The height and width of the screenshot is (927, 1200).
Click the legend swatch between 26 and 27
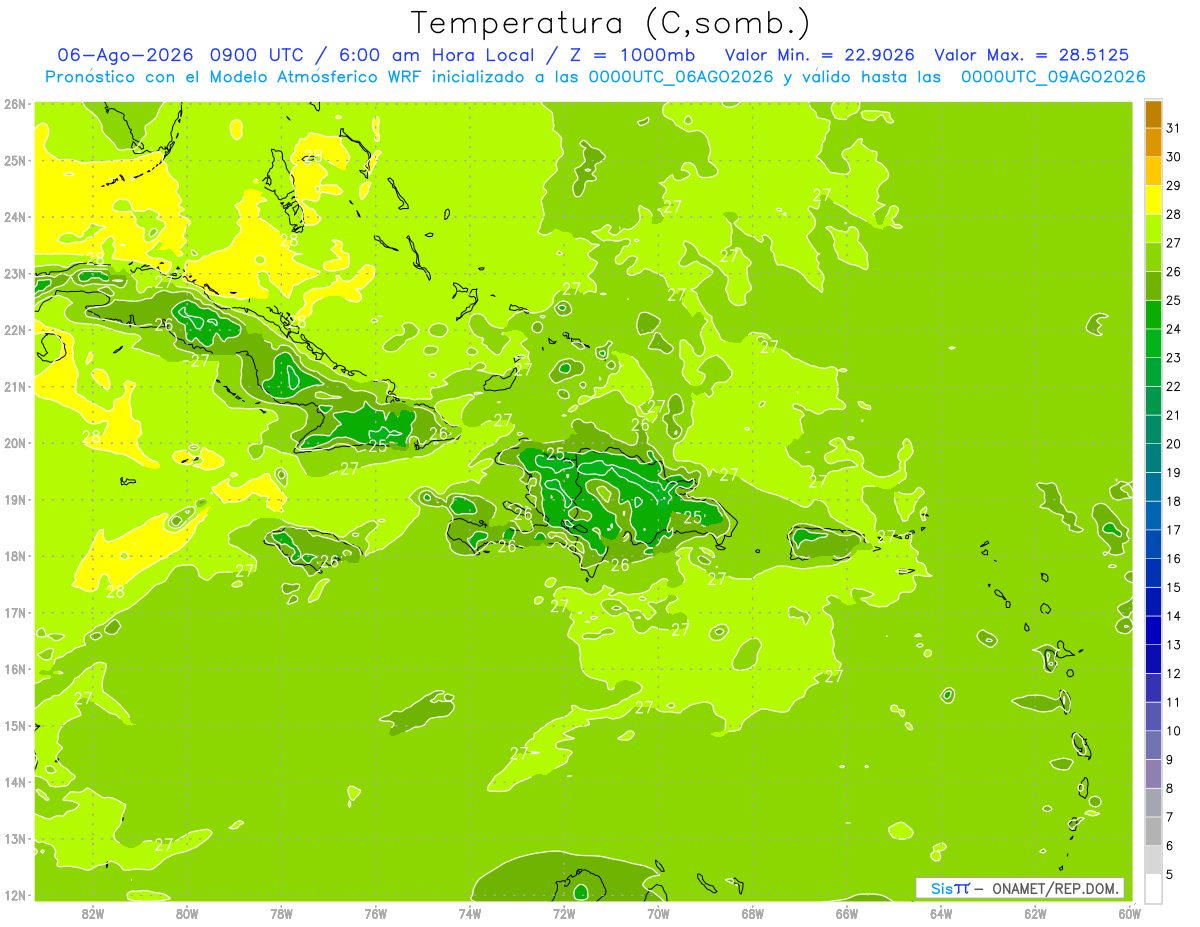coord(1153,258)
